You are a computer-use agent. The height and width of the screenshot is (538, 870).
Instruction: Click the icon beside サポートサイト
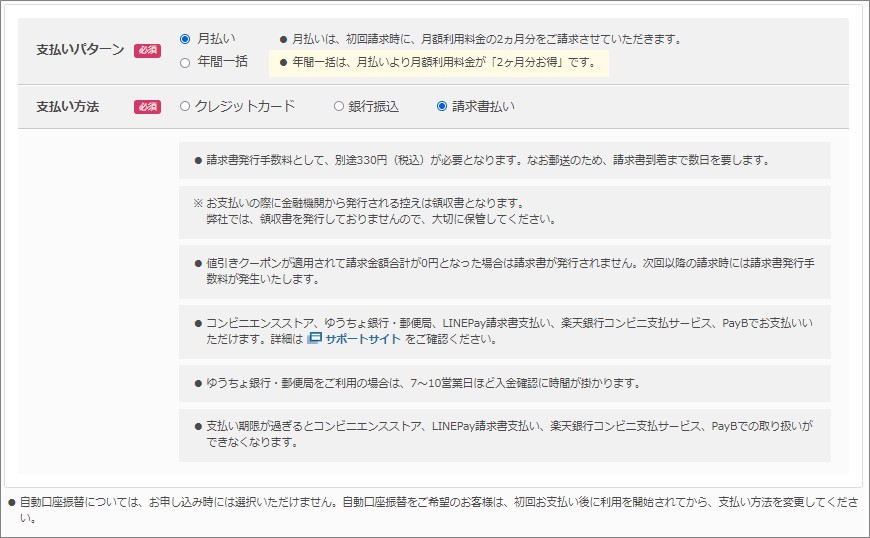tap(315, 339)
